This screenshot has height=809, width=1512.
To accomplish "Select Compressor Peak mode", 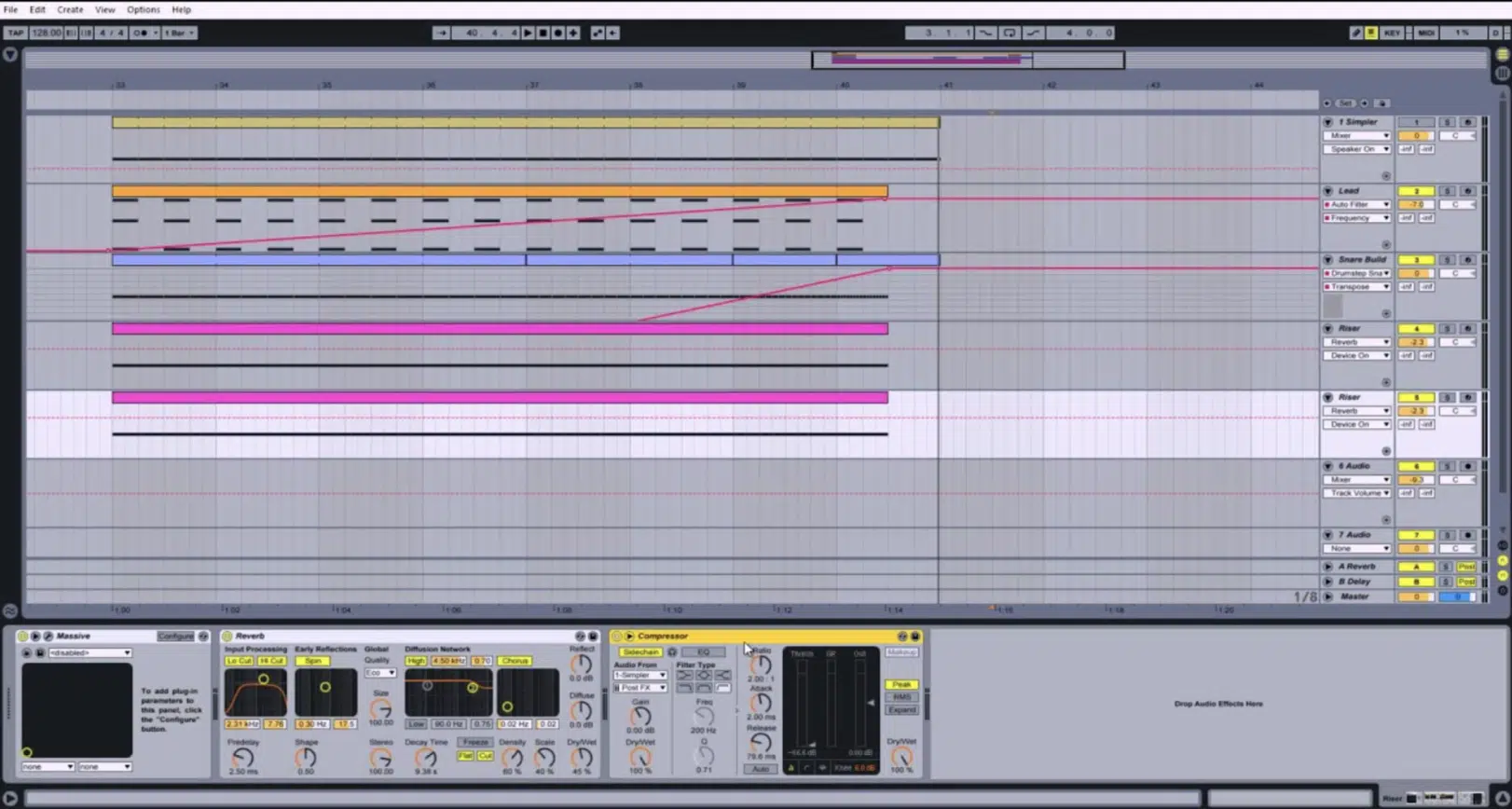I will click(901, 685).
